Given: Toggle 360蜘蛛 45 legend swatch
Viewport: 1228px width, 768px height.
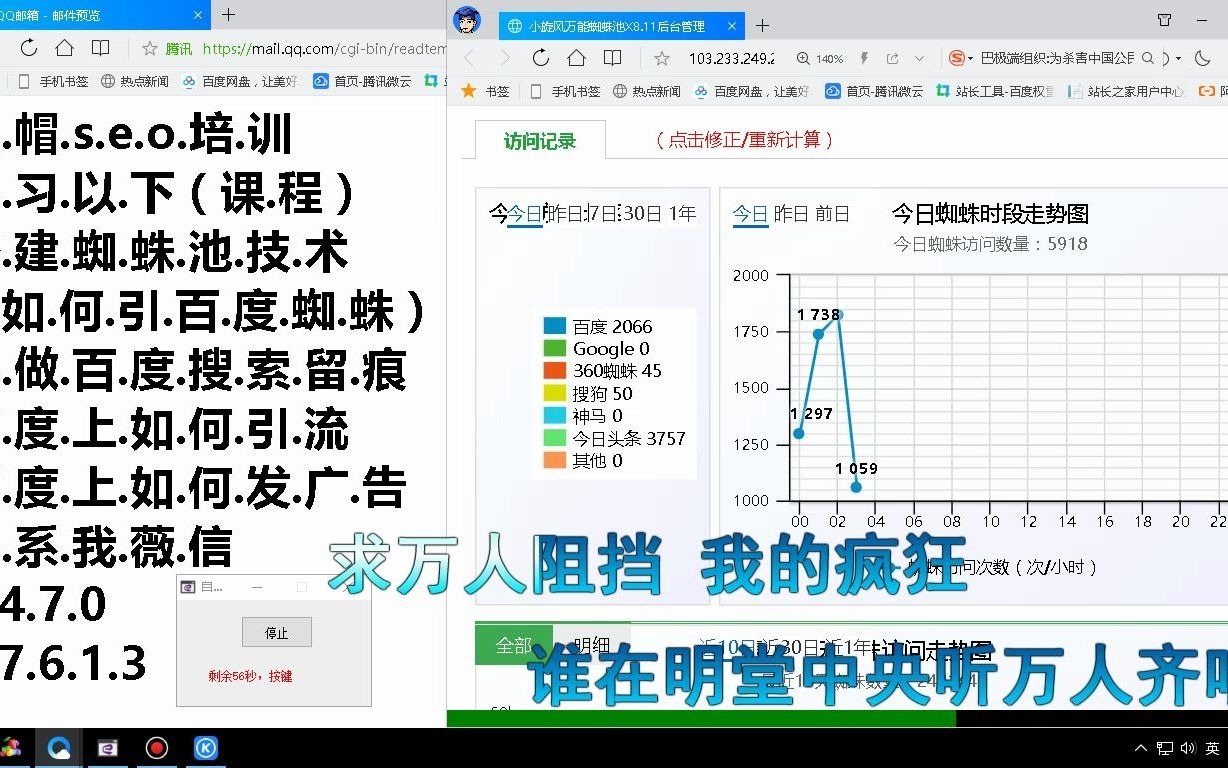Looking at the screenshot, I should pyautogui.click(x=555, y=370).
